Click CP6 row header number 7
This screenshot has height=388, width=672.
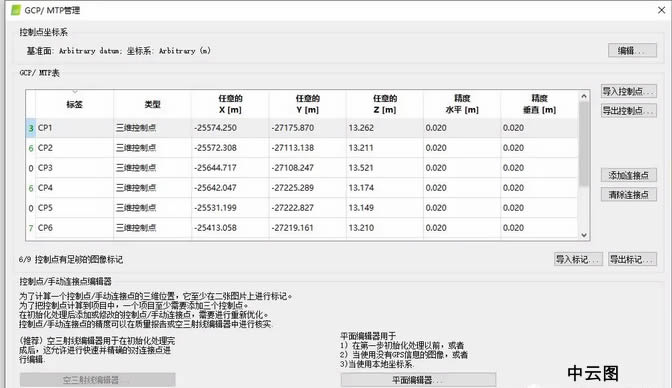pos(31,228)
